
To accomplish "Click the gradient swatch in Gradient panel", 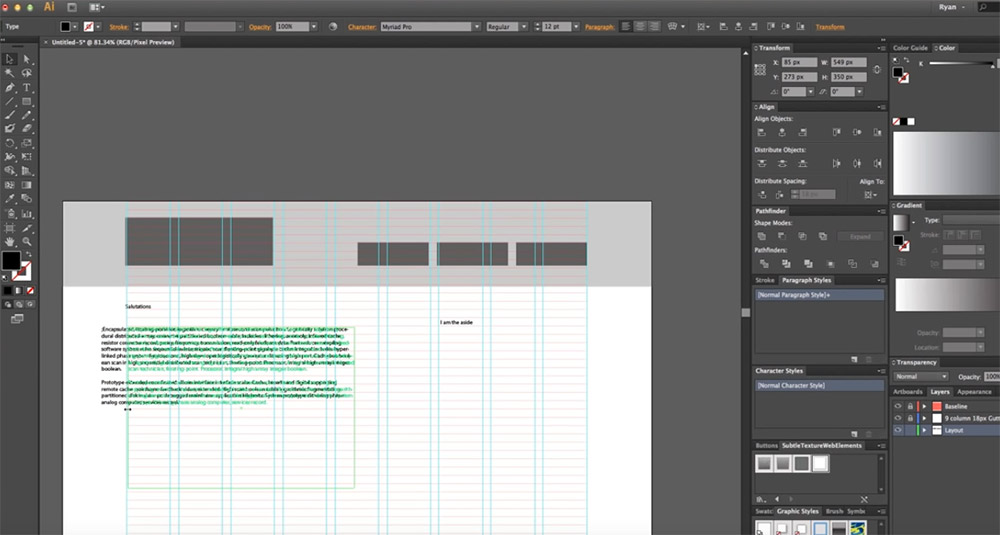I will click(x=900, y=222).
